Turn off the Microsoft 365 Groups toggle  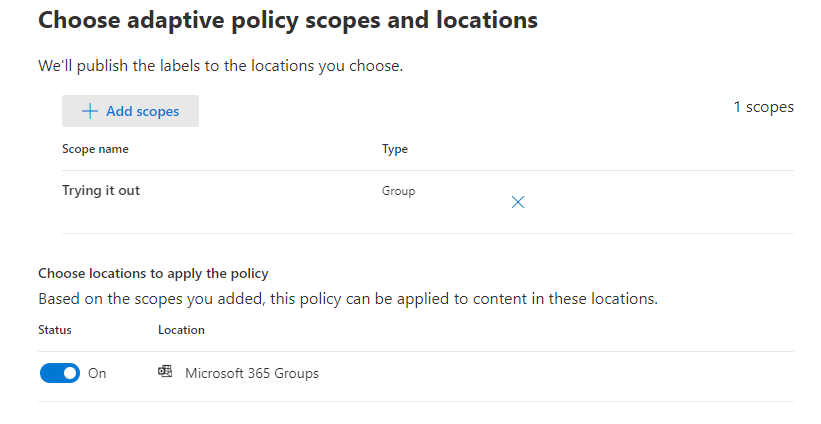pos(60,373)
